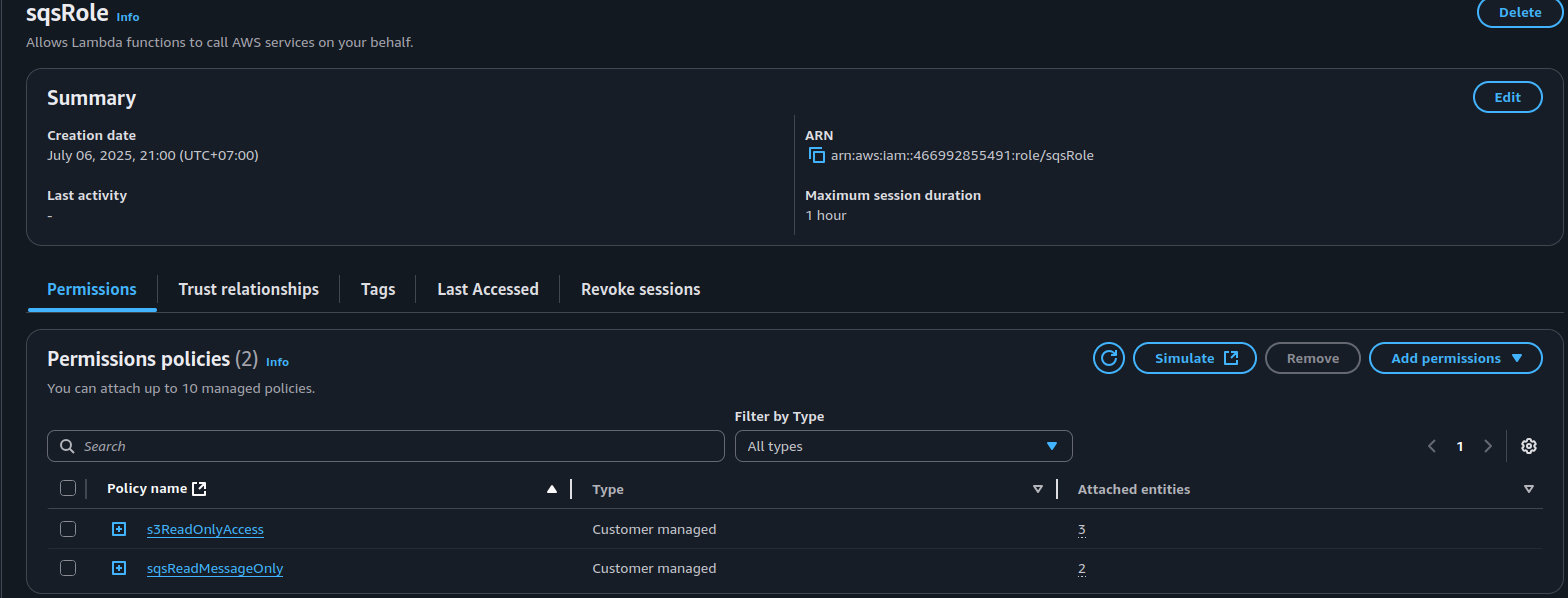Copy the role ARN with copy icon
The width and height of the screenshot is (1568, 598).
pyautogui.click(x=816, y=156)
